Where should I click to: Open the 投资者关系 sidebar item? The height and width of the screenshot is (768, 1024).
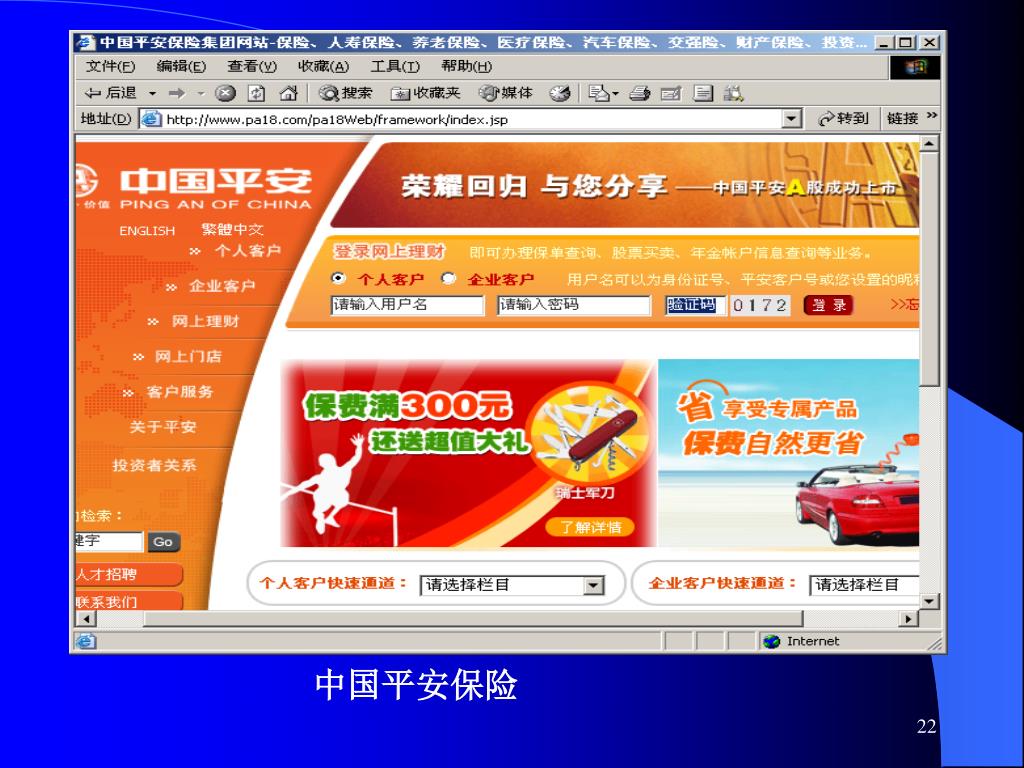click(x=154, y=465)
